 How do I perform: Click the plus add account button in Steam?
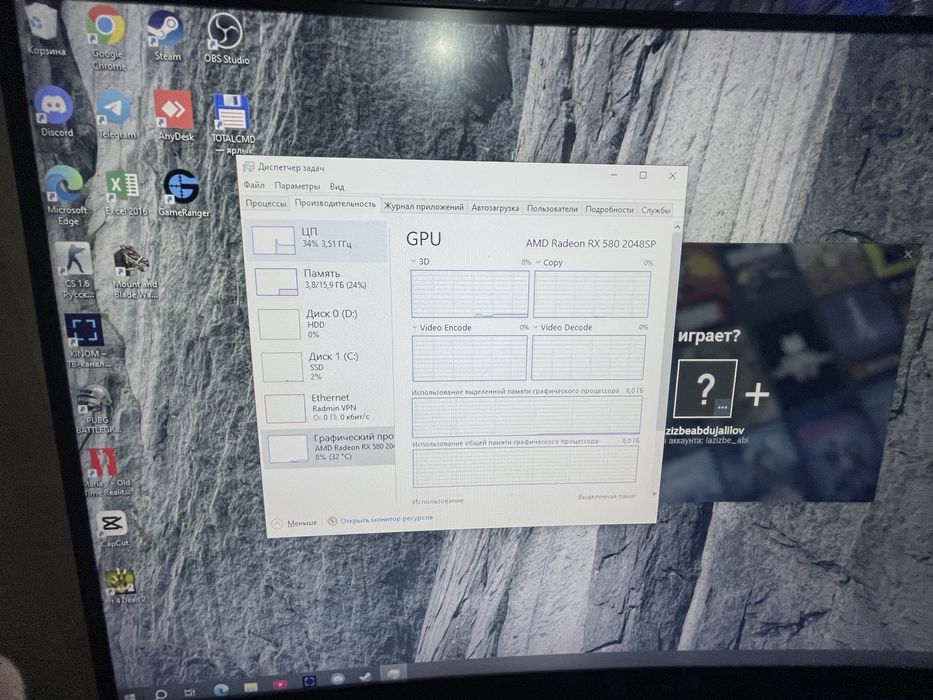(757, 394)
